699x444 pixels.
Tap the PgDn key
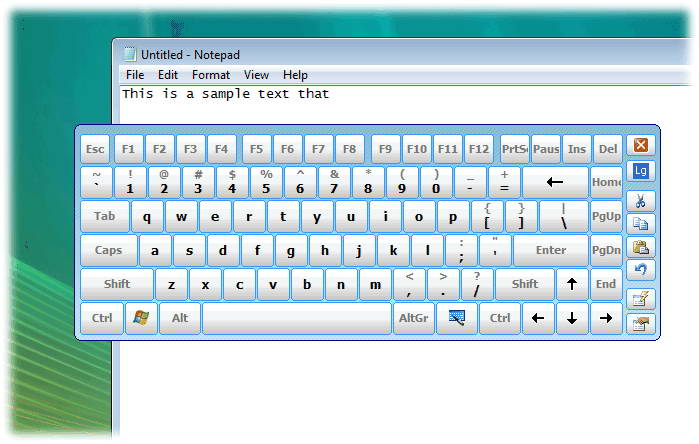coord(606,250)
